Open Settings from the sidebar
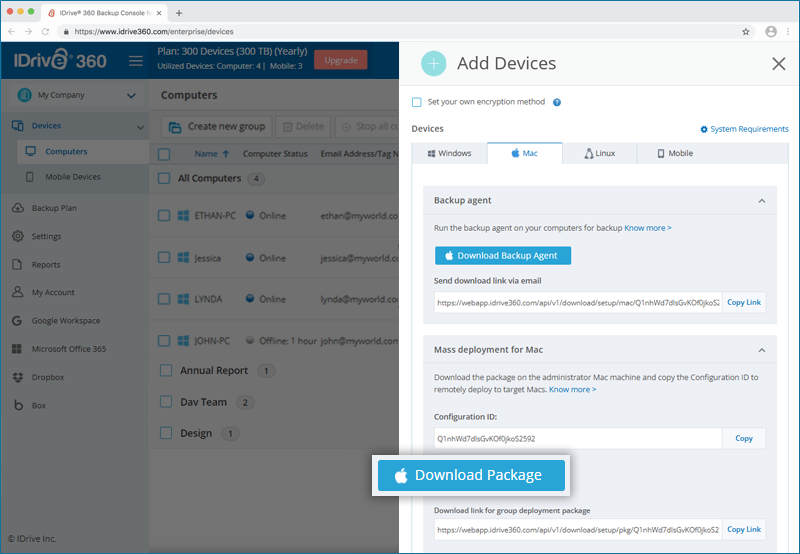This screenshot has width=800, height=554. coord(46,237)
